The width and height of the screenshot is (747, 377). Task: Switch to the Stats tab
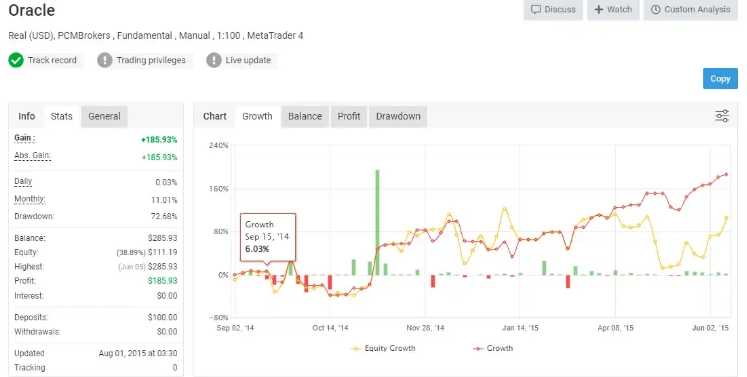tap(61, 116)
